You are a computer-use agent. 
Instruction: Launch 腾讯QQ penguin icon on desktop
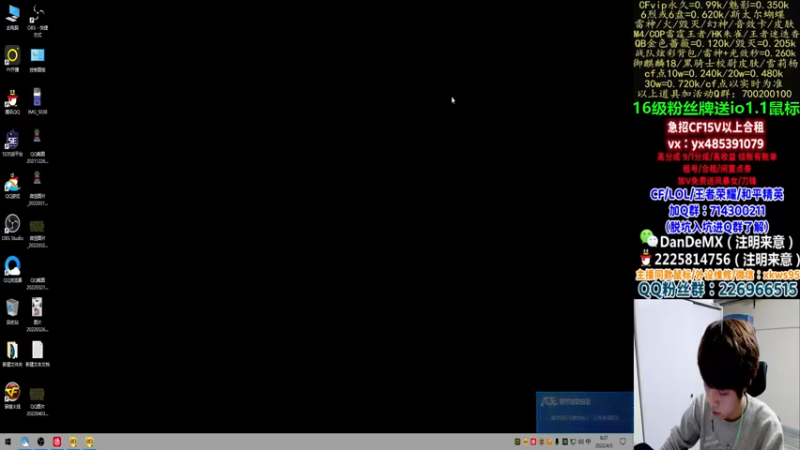coord(12,101)
